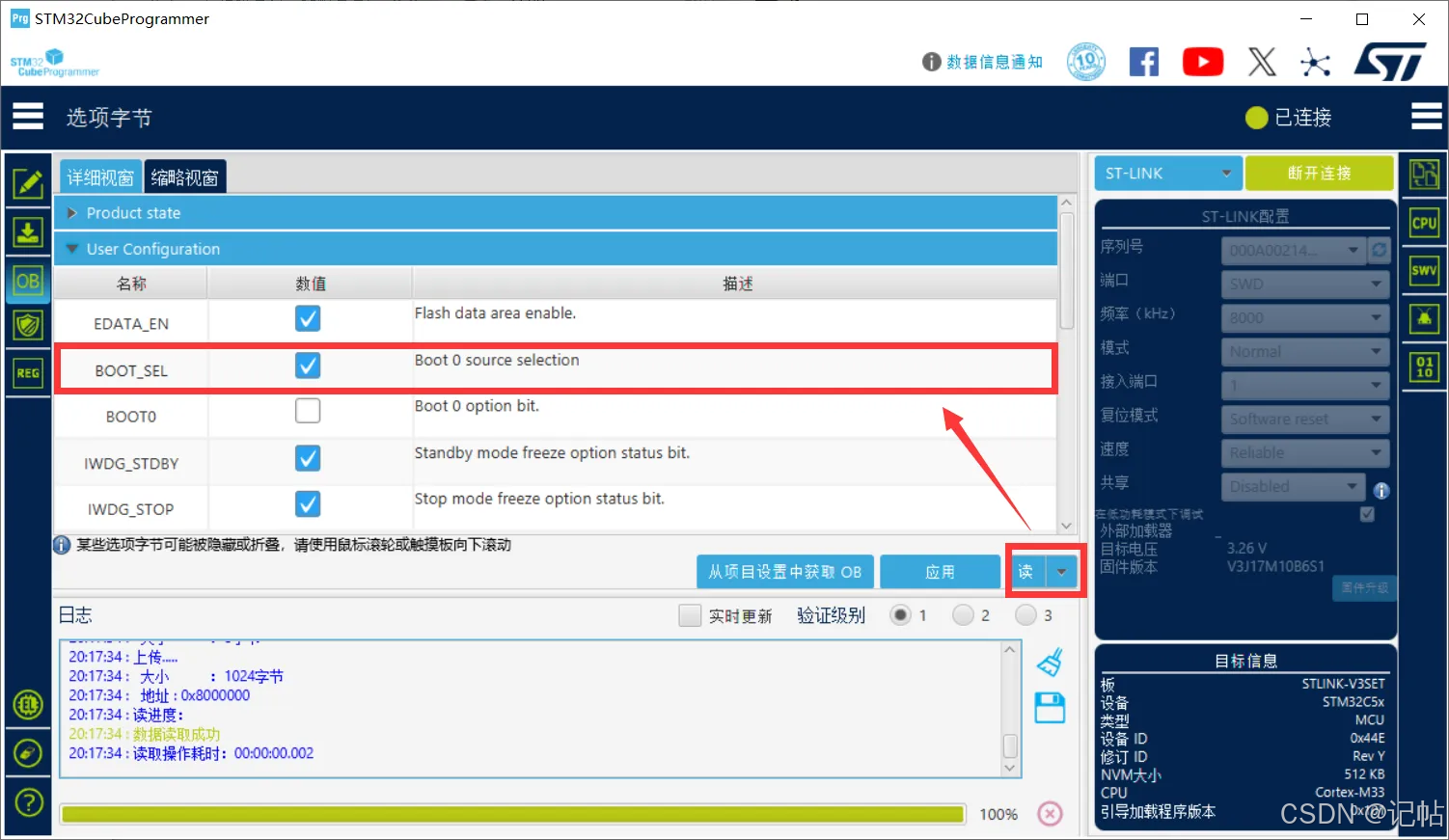
Task: Click the 断开连接 disconnect button
Action: tap(1320, 174)
